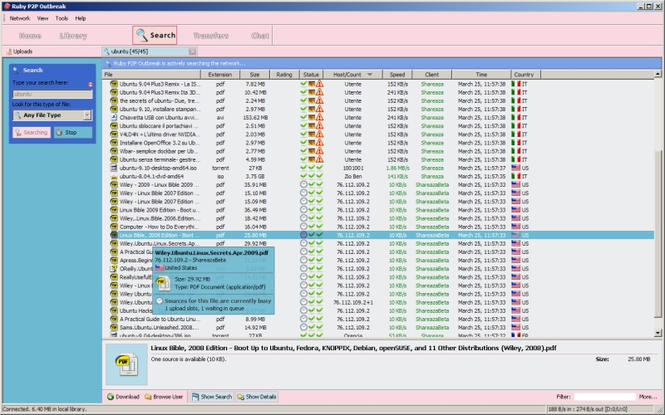
Task: Open the Library section
Action: (73, 36)
